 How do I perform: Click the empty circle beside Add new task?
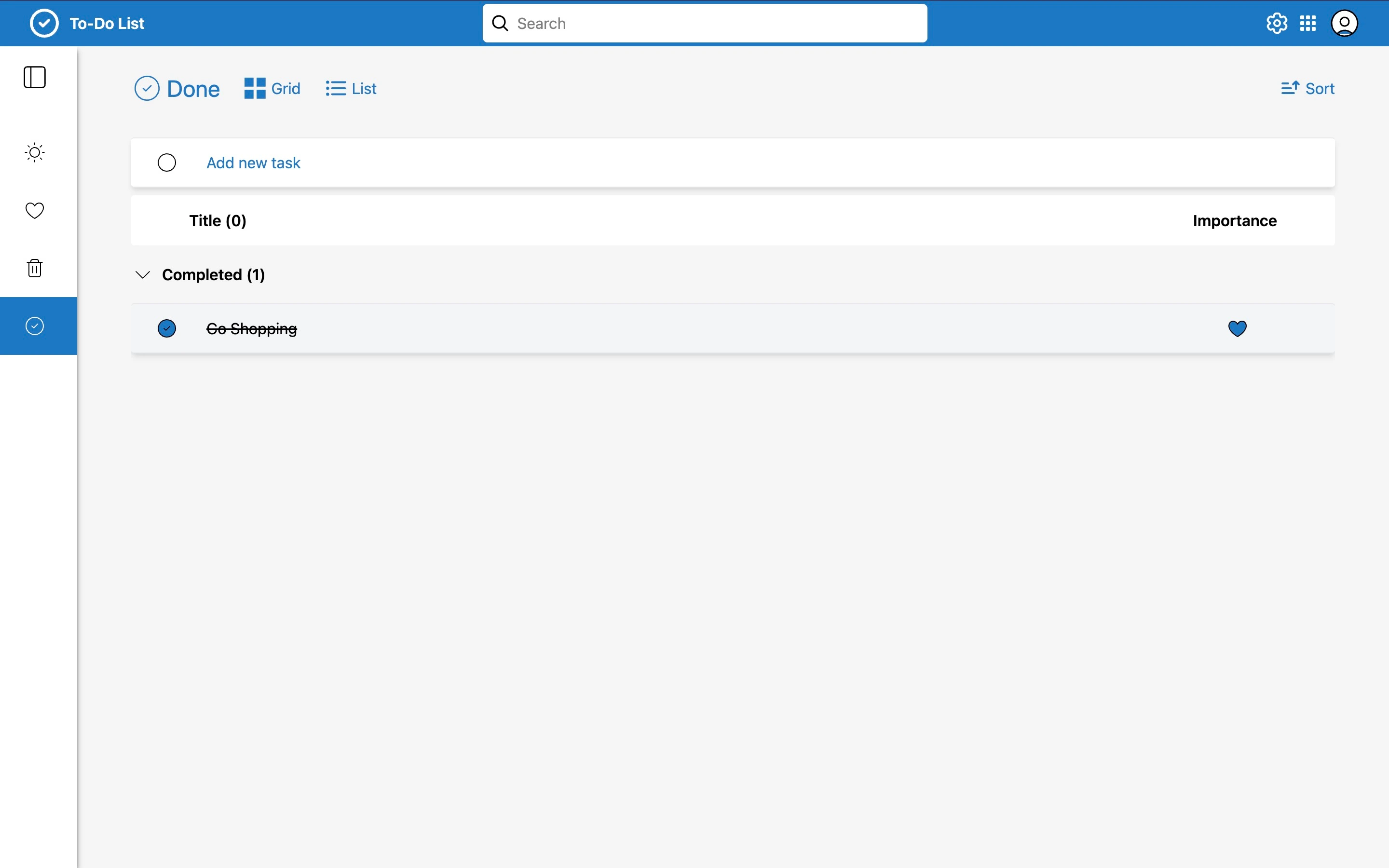(x=167, y=163)
